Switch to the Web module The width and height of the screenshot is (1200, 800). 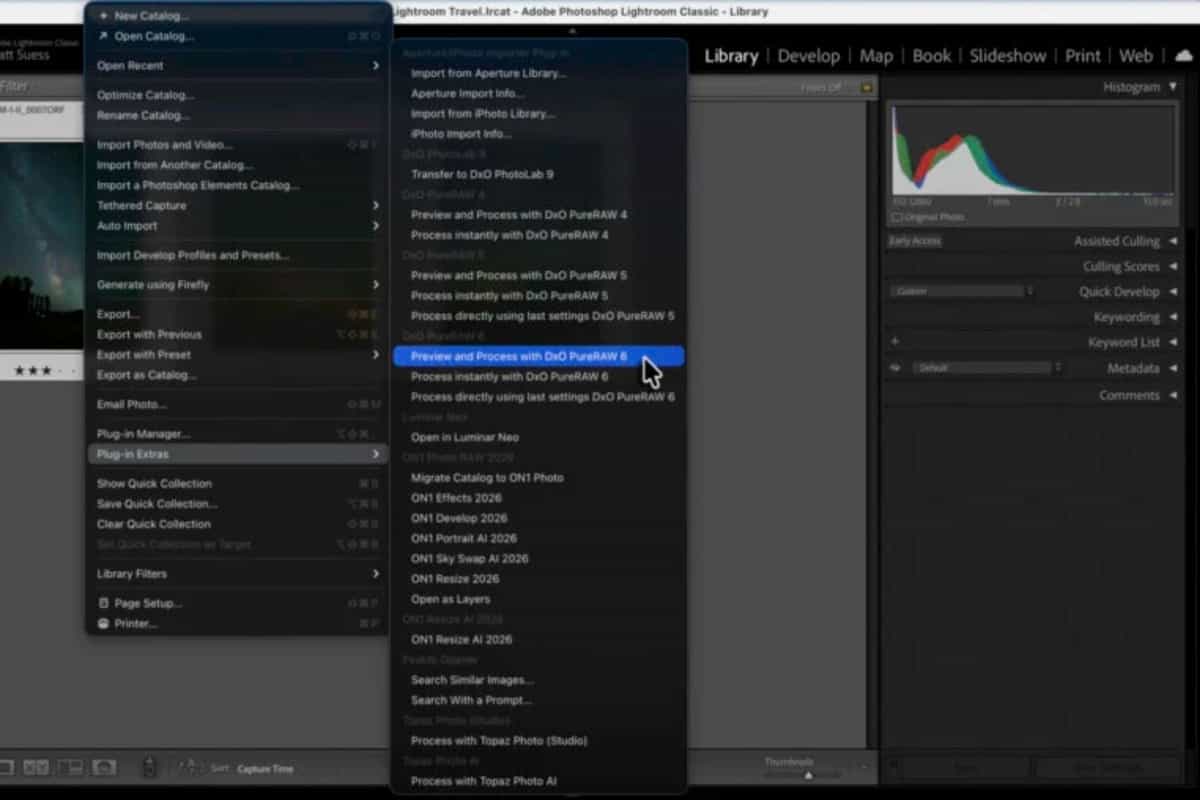(x=1136, y=56)
